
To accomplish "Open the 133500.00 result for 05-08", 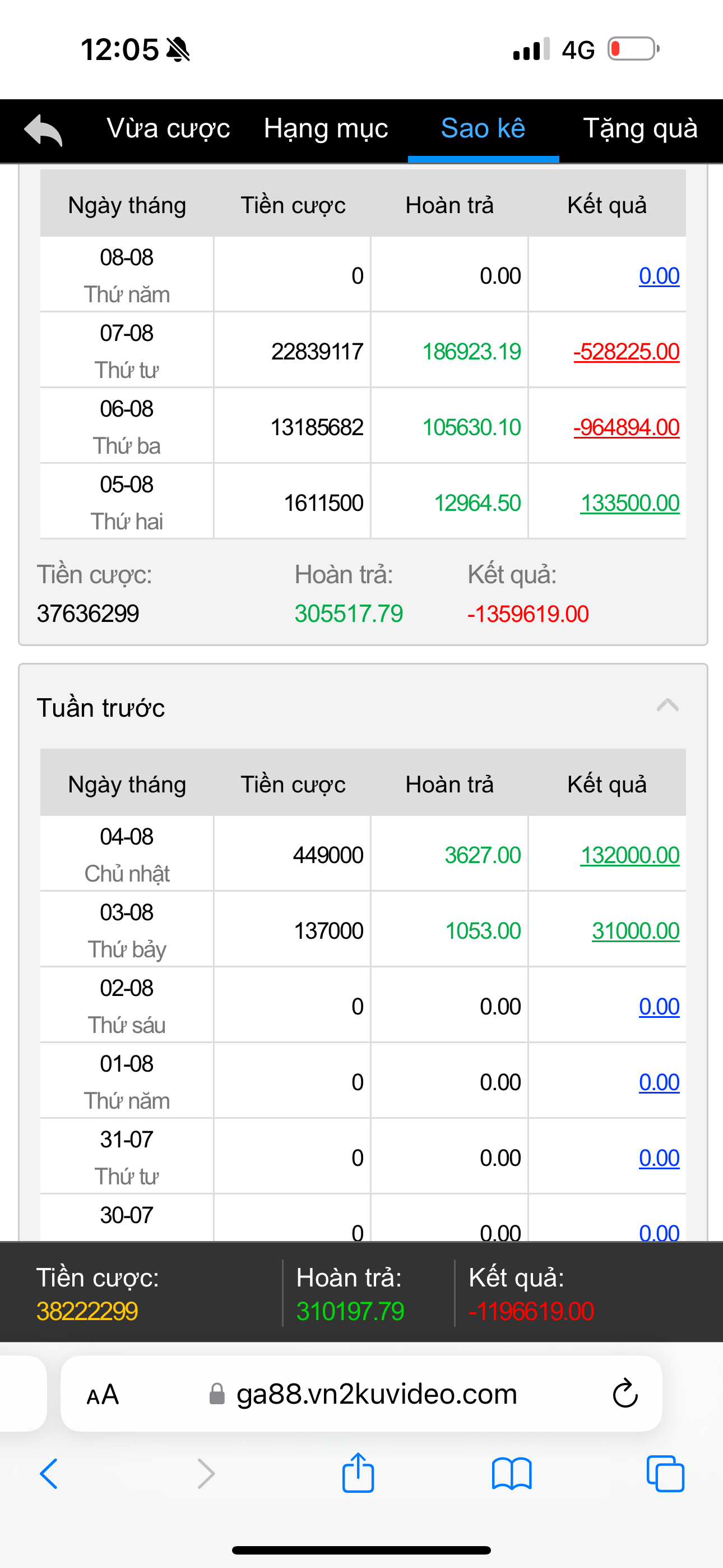I will pyautogui.click(x=629, y=503).
